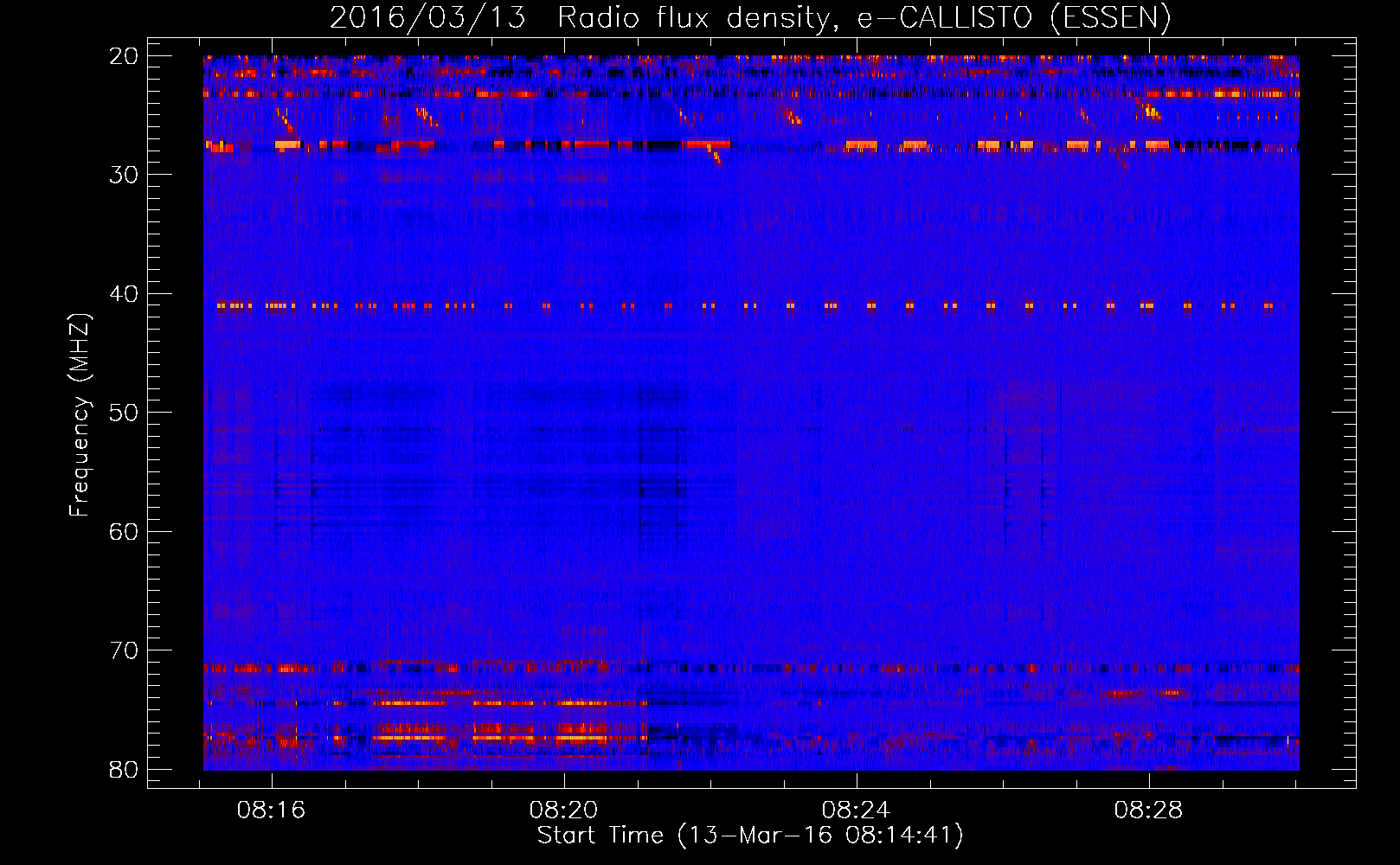Click the frequency tick label "50"

click(125, 413)
